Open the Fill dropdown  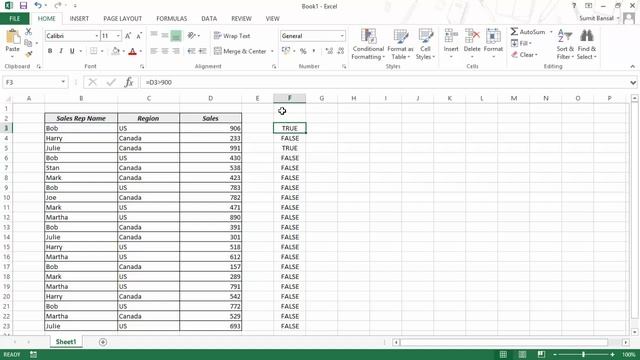[521, 43]
